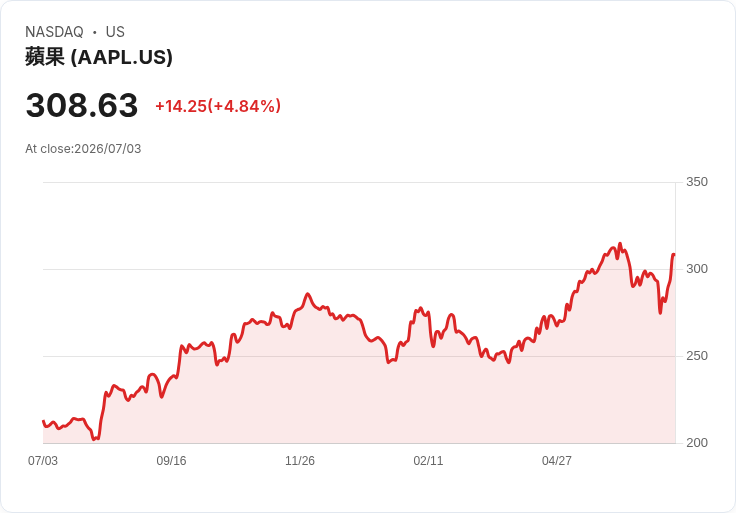Click the At close:2026/07/03 timestamp

click(83, 149)
